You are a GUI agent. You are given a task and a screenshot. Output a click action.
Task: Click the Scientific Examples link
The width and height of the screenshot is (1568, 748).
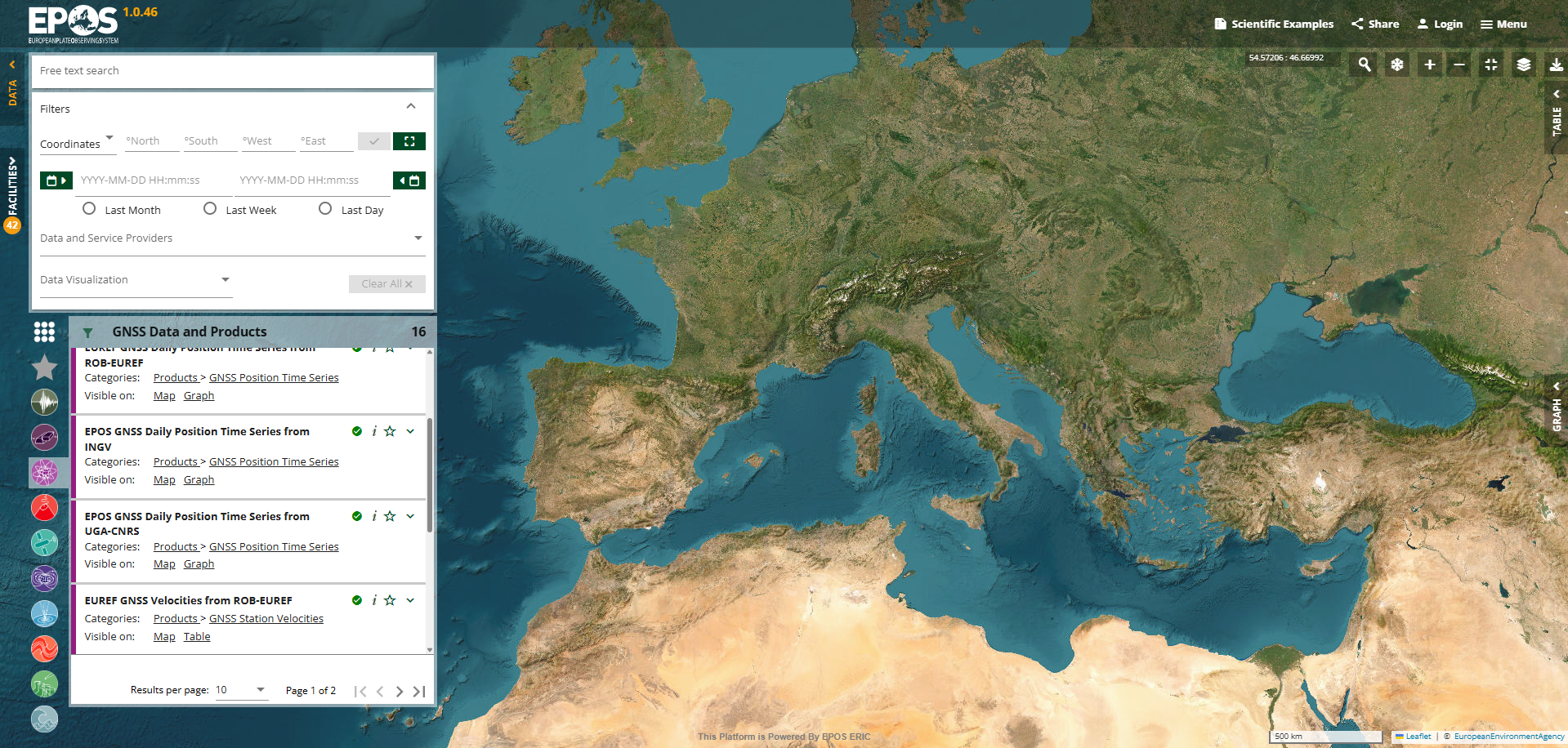1274,24
